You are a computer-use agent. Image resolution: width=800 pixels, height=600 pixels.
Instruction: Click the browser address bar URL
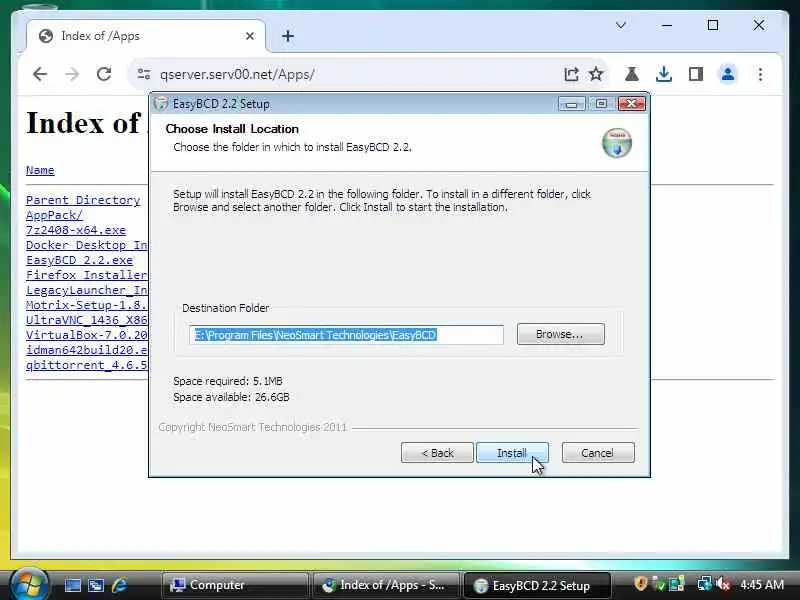[237, 74]
